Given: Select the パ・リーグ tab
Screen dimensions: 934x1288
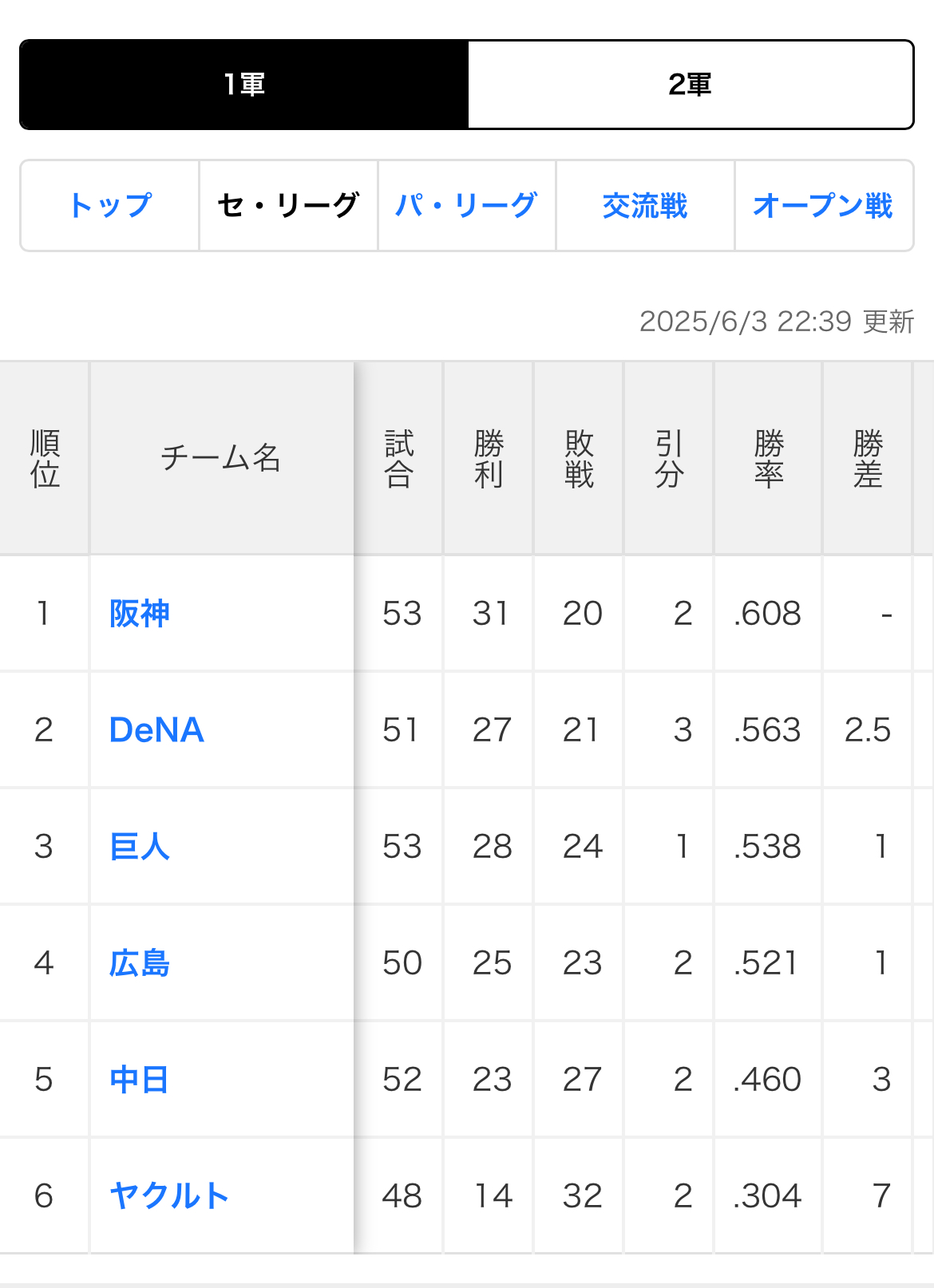Looking at the screenshot, I should click(x=467, y=206).
